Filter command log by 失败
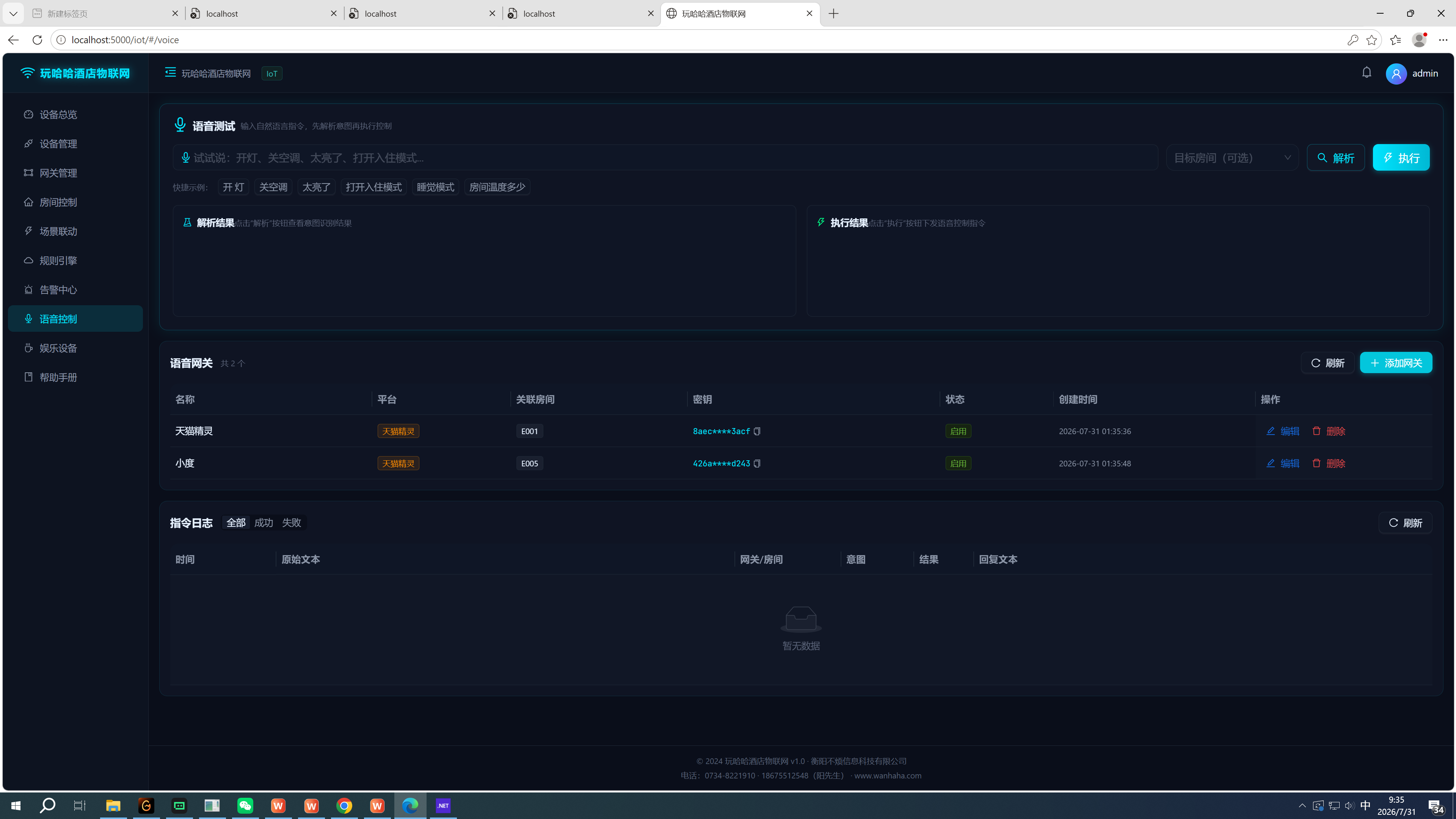The image size is (1456, 819). point(292,523)
